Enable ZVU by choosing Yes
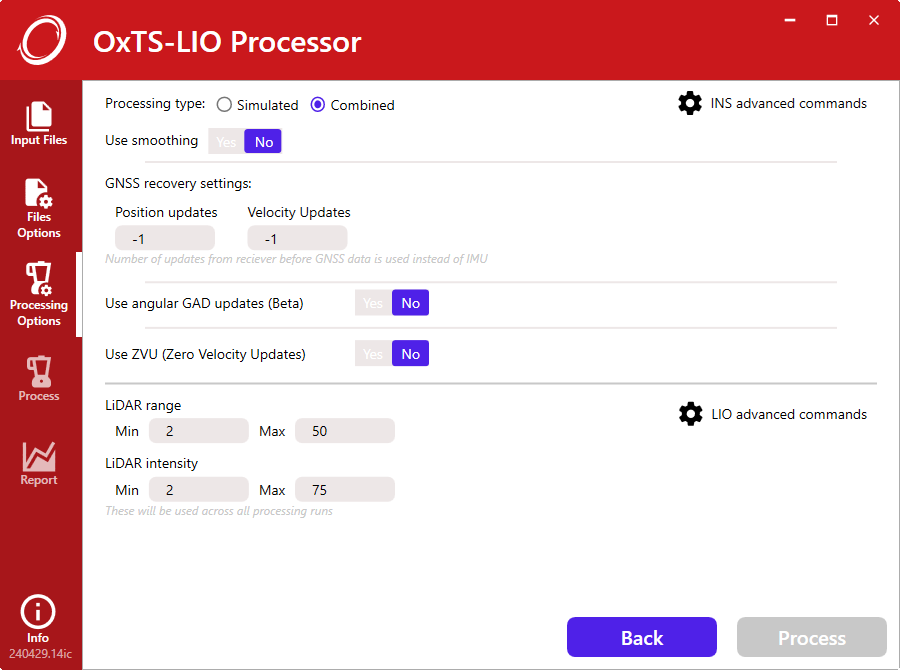This screenshot has height=670, width=900. click(373, 354)
